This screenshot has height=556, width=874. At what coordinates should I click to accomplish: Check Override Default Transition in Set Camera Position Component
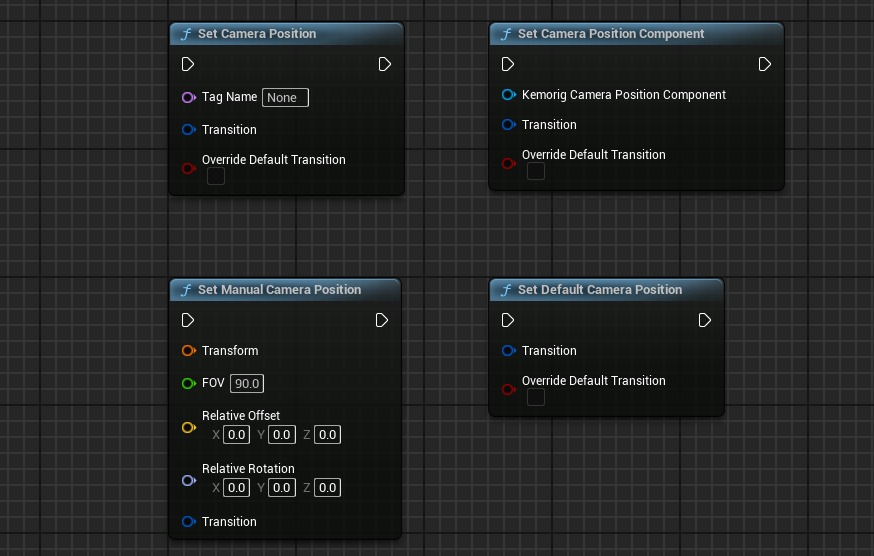pyautogui.click(x=536, y=171)
